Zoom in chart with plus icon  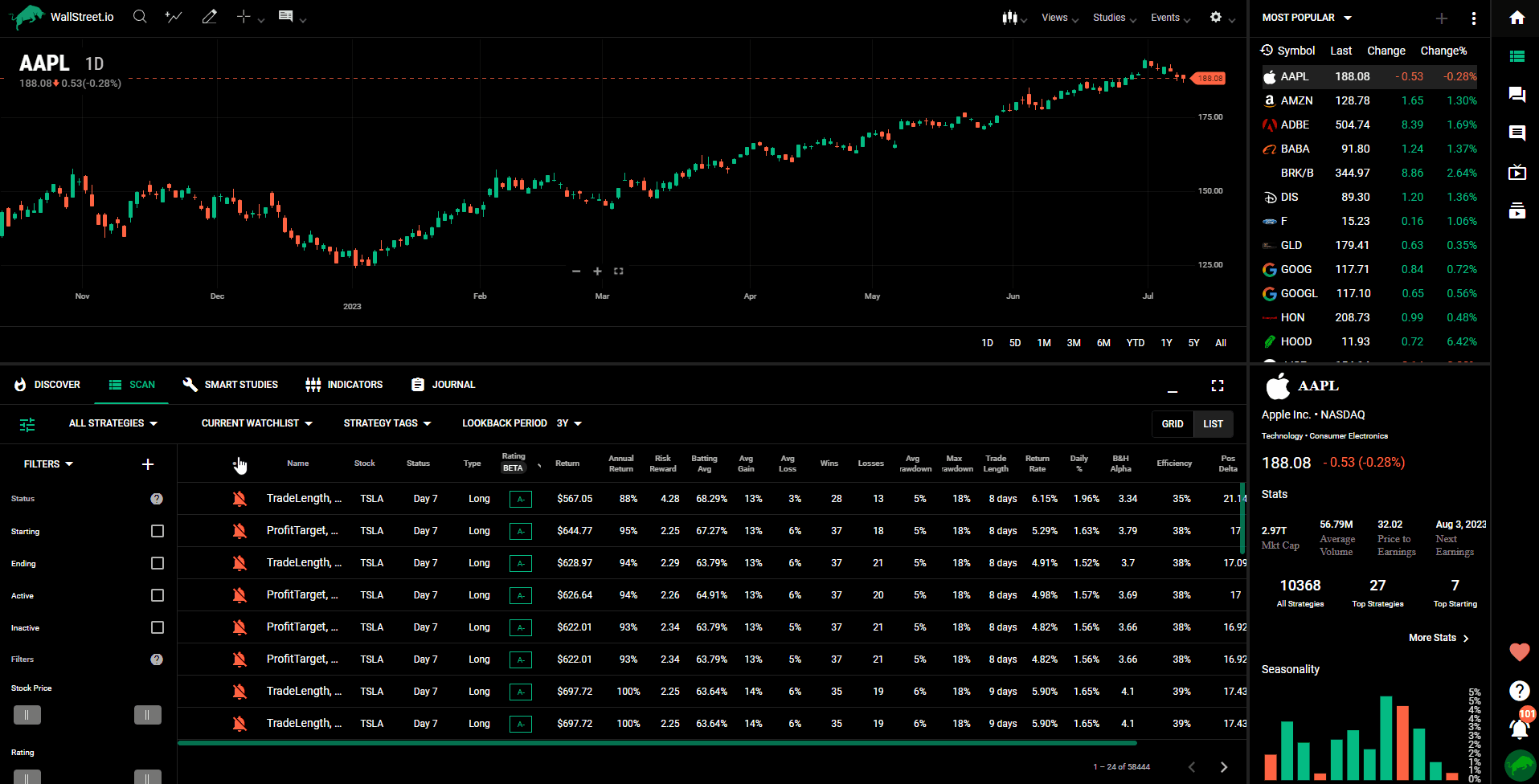click(597, 272)
